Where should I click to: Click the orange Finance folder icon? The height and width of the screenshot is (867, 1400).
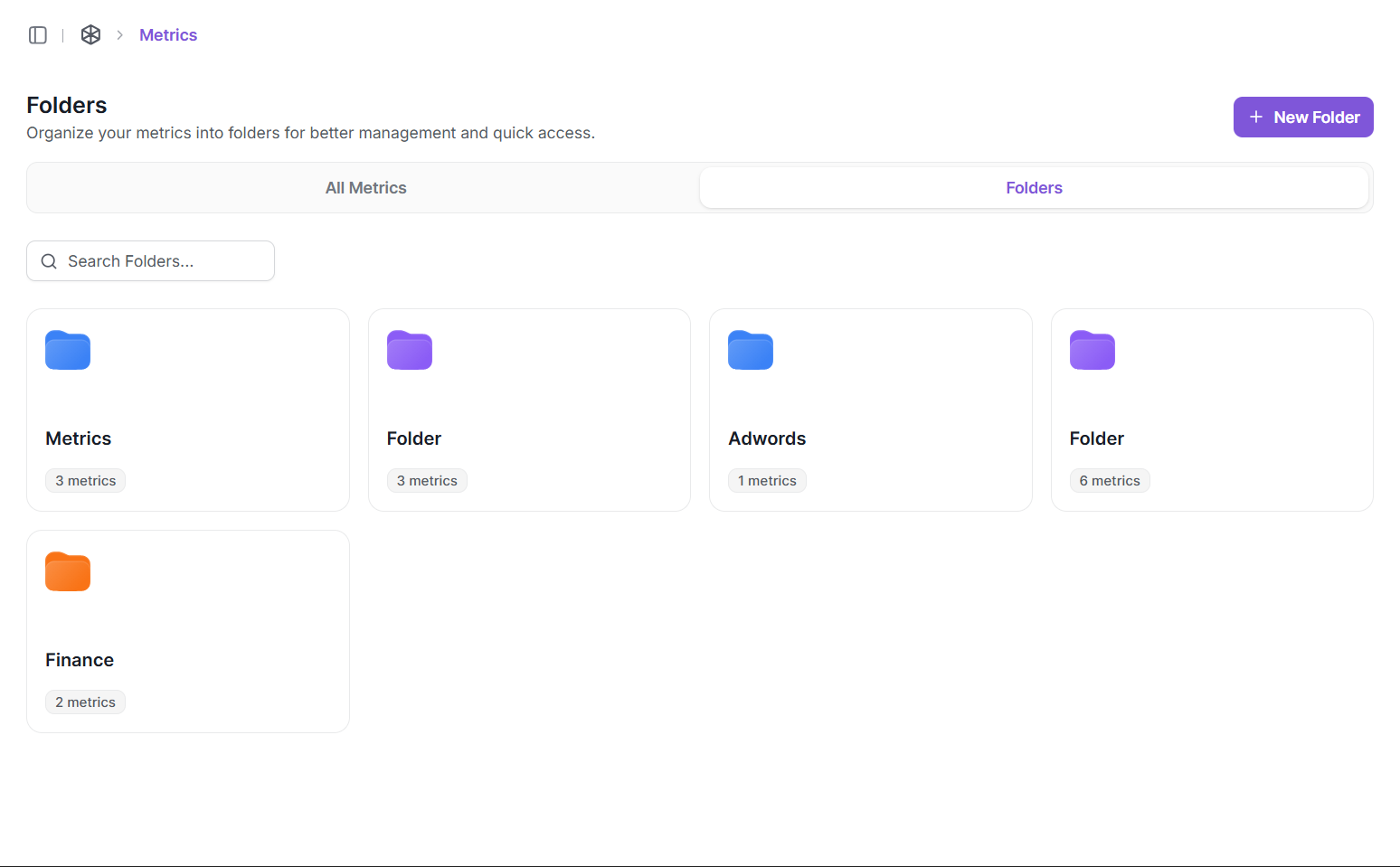point(68,571)
